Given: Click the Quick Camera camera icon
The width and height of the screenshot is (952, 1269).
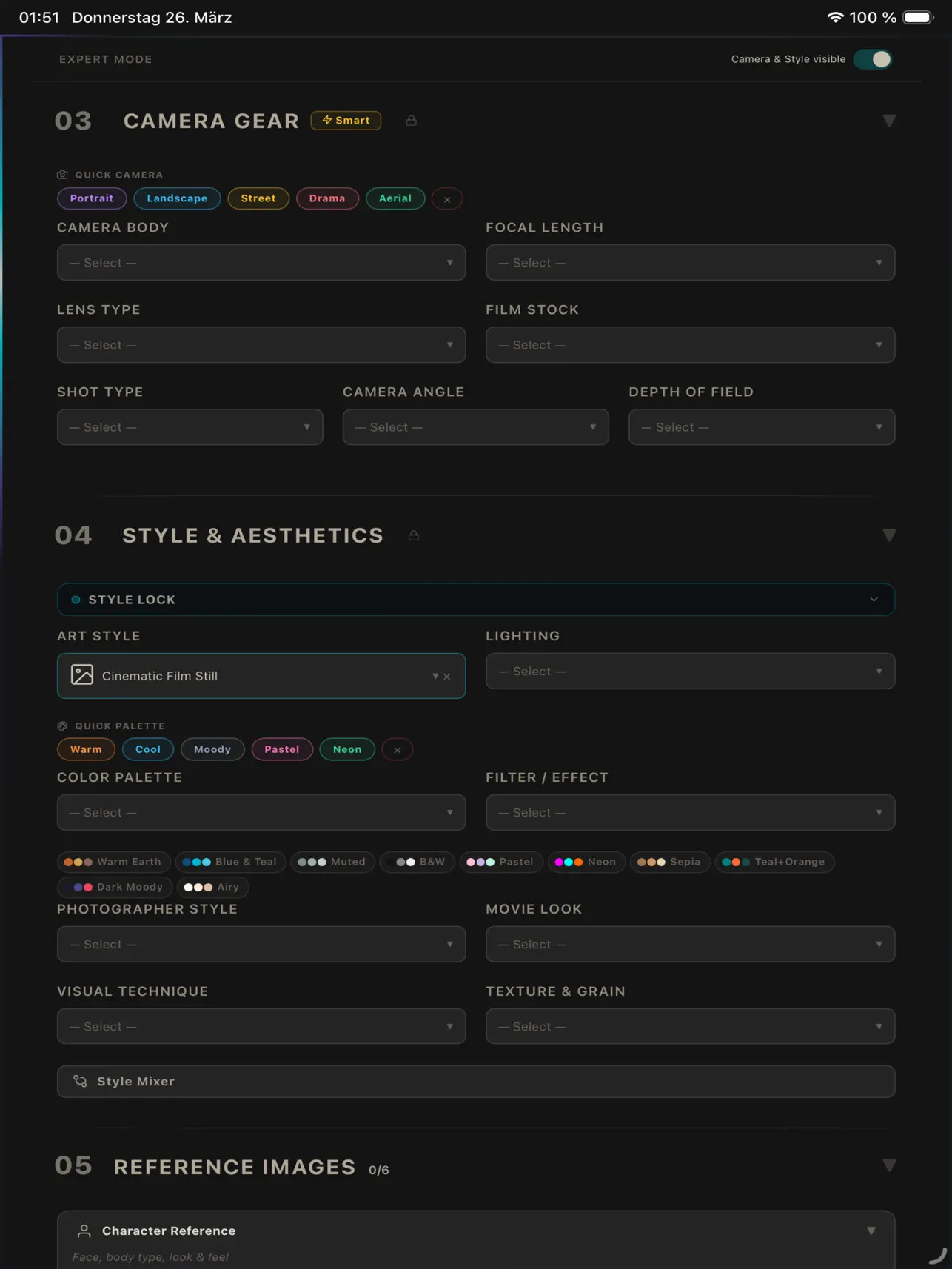Looking at the screenshot, I should point(62,175).
